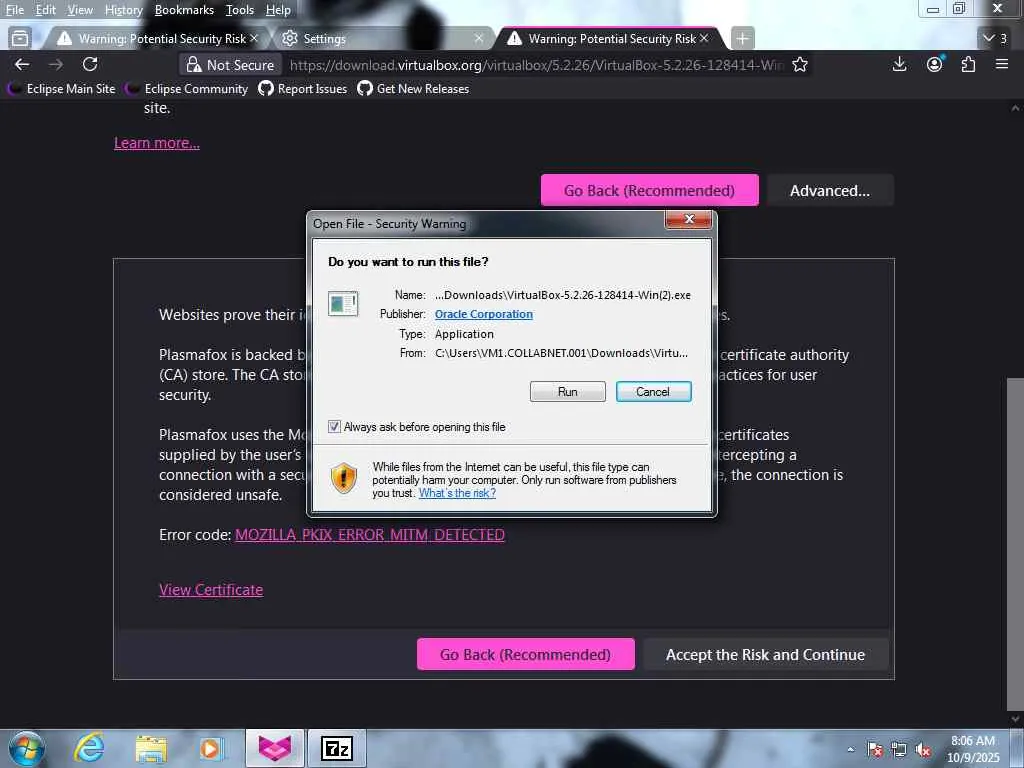The width and height of the screenshot is (1024, 768).
Task: Open the View Certificate link
Action: (x=211, y=590)
